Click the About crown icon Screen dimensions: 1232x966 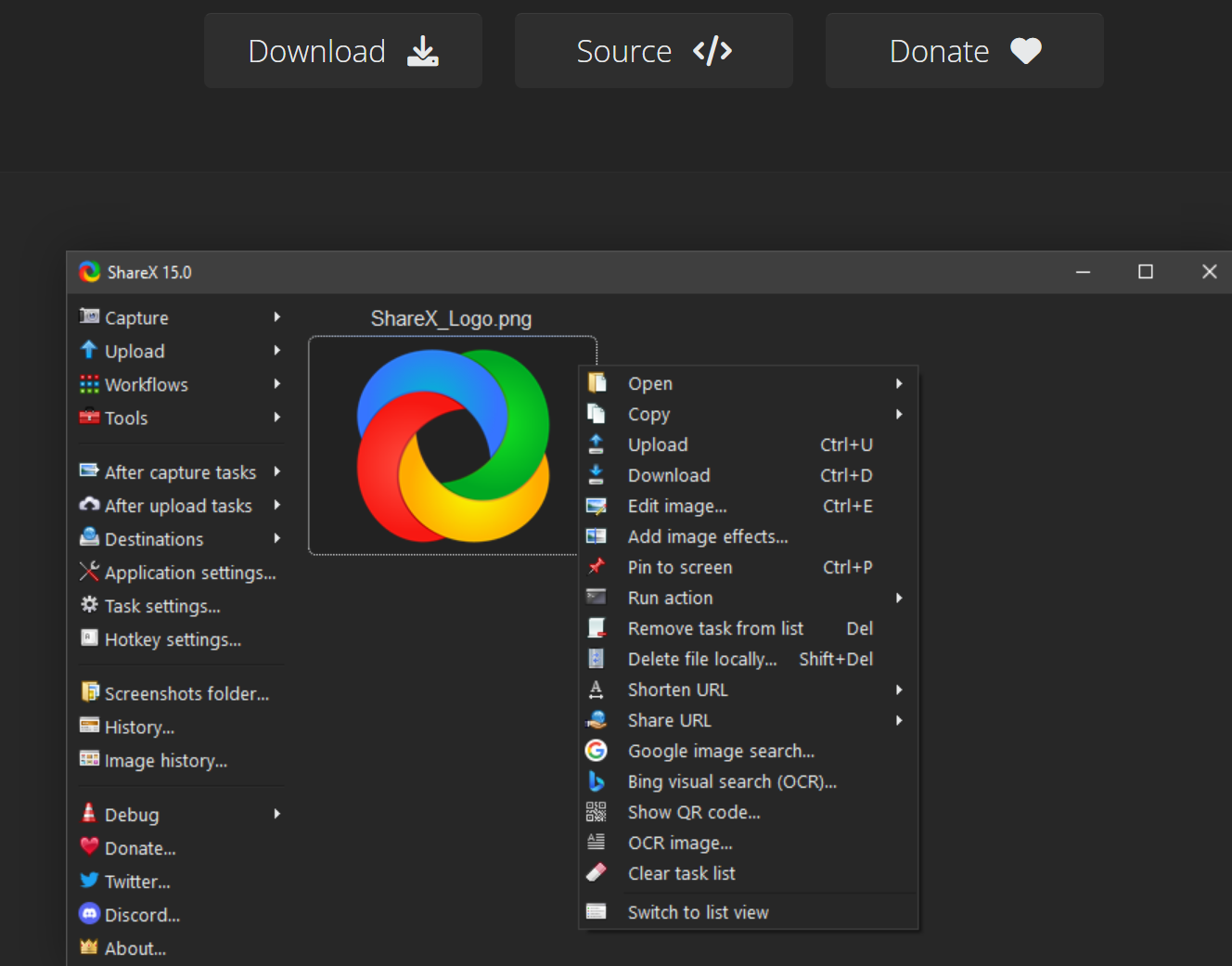click(89, 947)
